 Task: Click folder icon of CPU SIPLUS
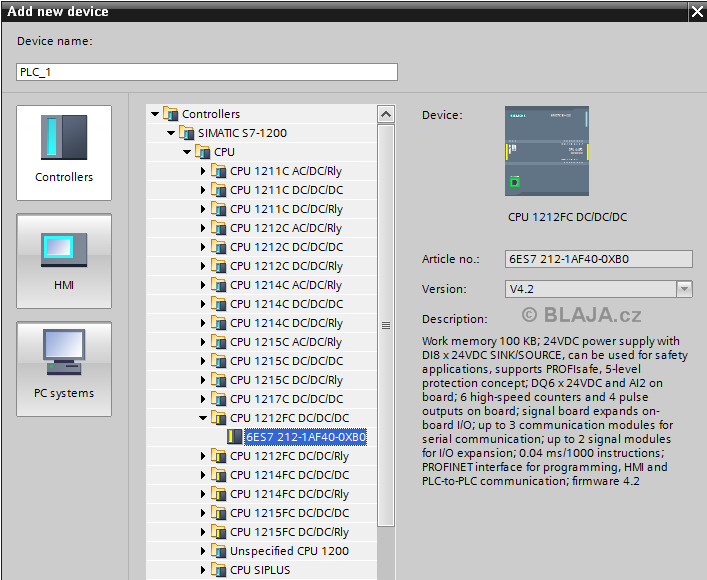pos(219,570)
